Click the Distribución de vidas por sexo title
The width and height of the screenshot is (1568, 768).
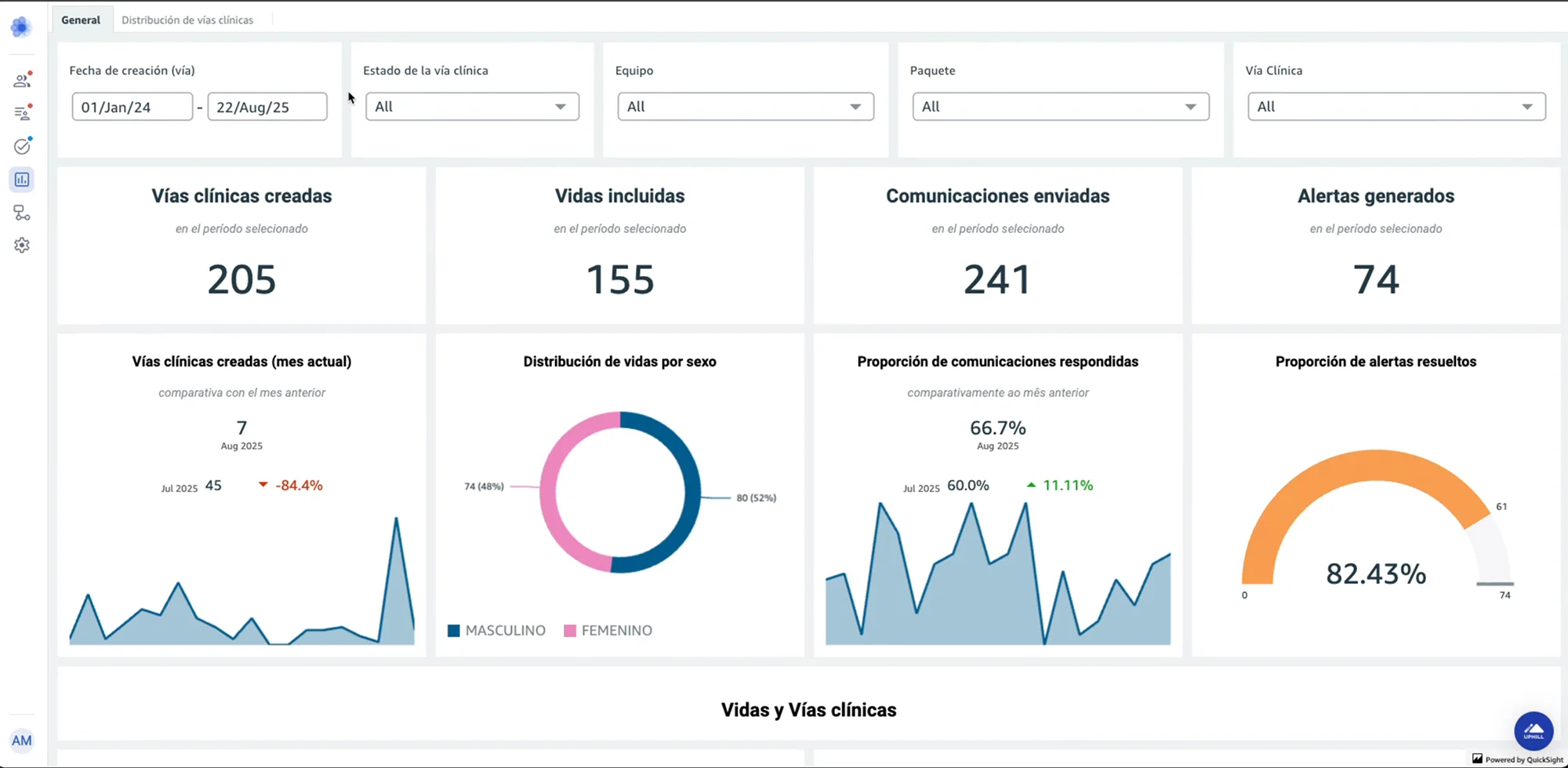tap(619, 362)
